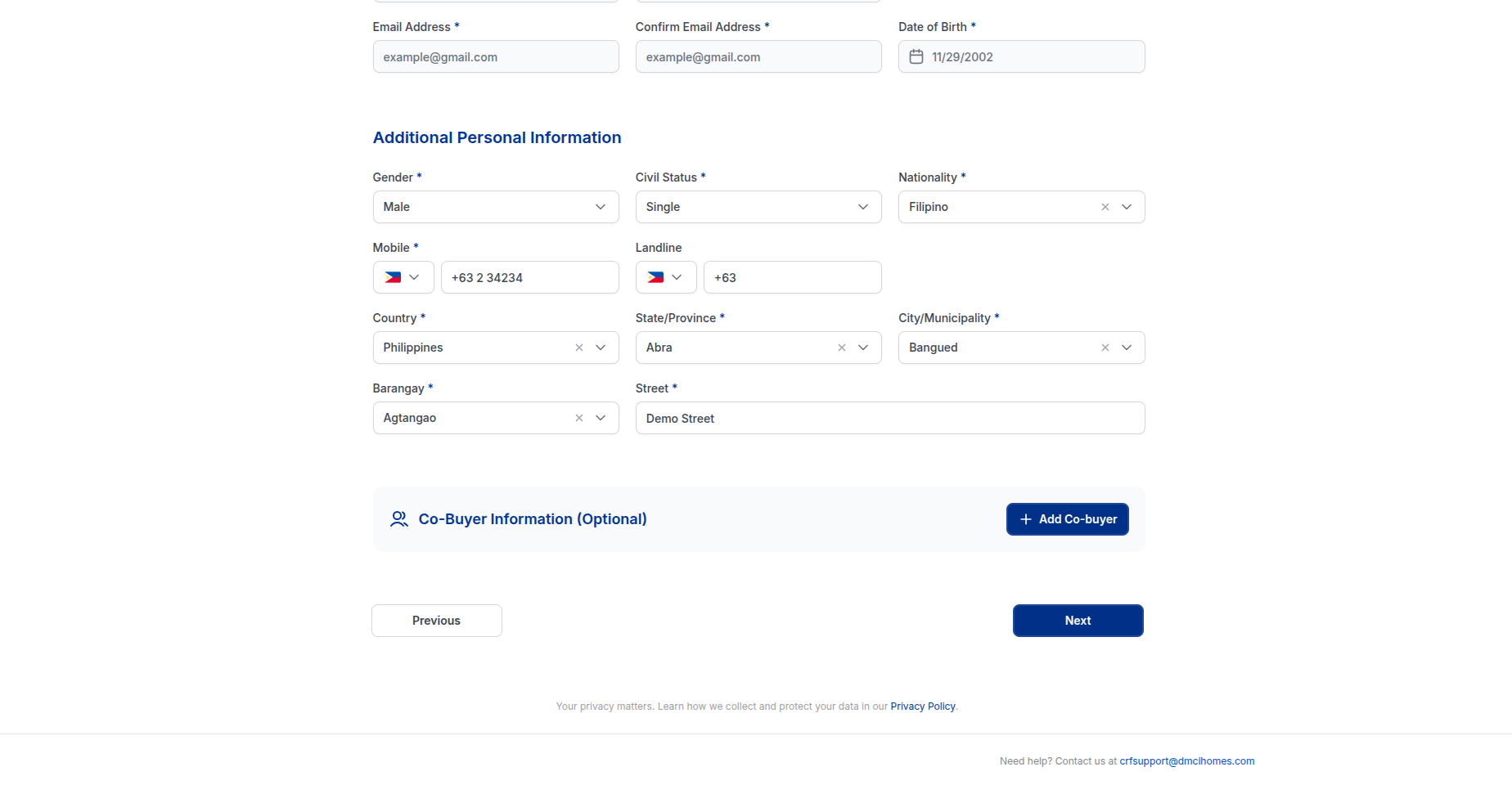Click the Street input with Demo Street
Viewport: 1512px width, 785px height.
tap(890, 418)
